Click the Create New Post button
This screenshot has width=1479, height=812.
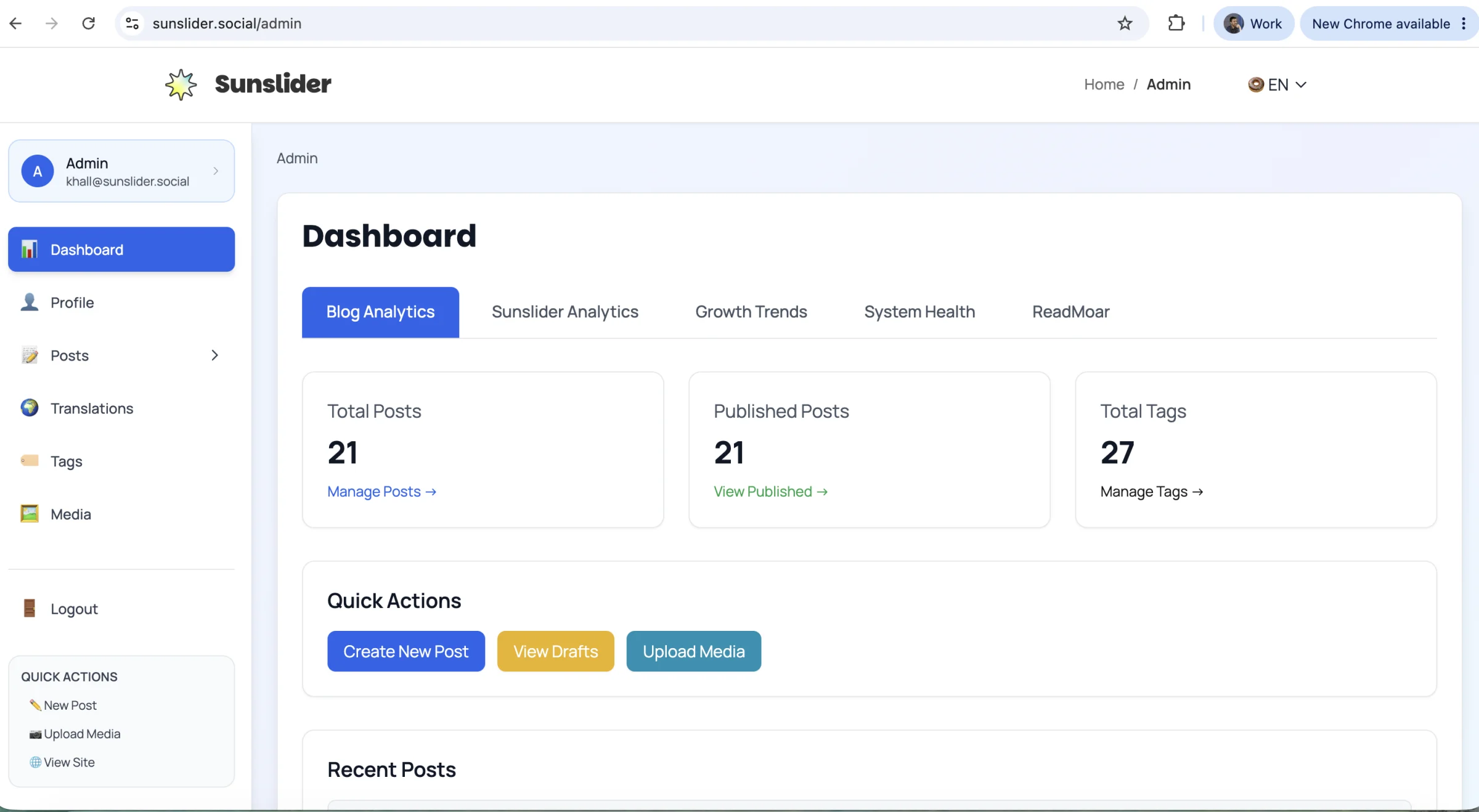pyautogui.click(x=406, y=651)
